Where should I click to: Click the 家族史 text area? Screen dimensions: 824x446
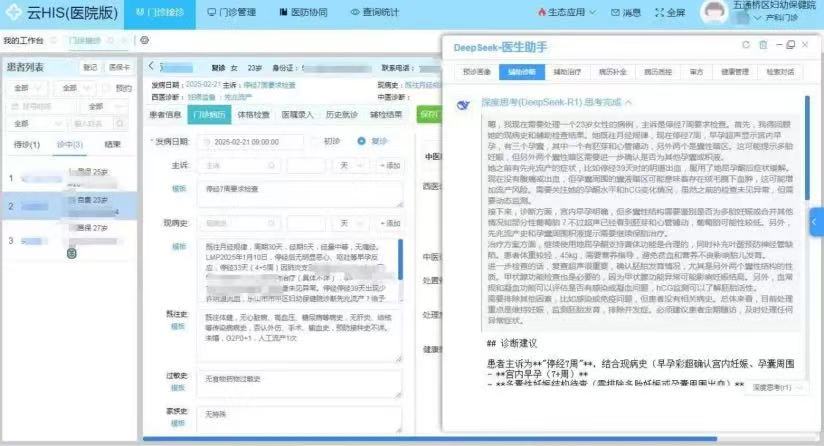point(300,419)
